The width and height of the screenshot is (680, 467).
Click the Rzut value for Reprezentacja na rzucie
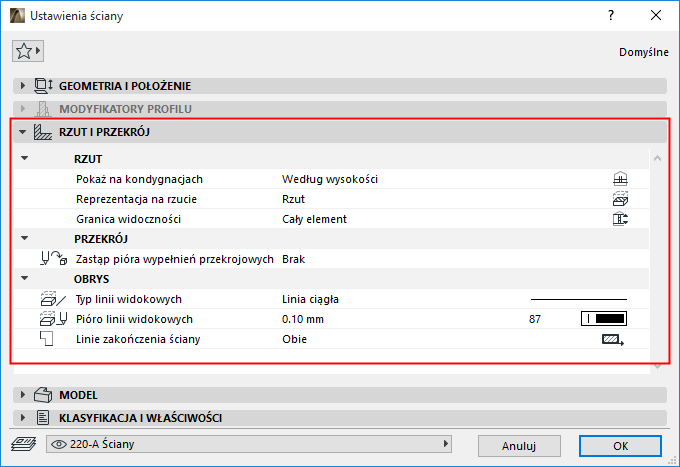coord(293,199)
